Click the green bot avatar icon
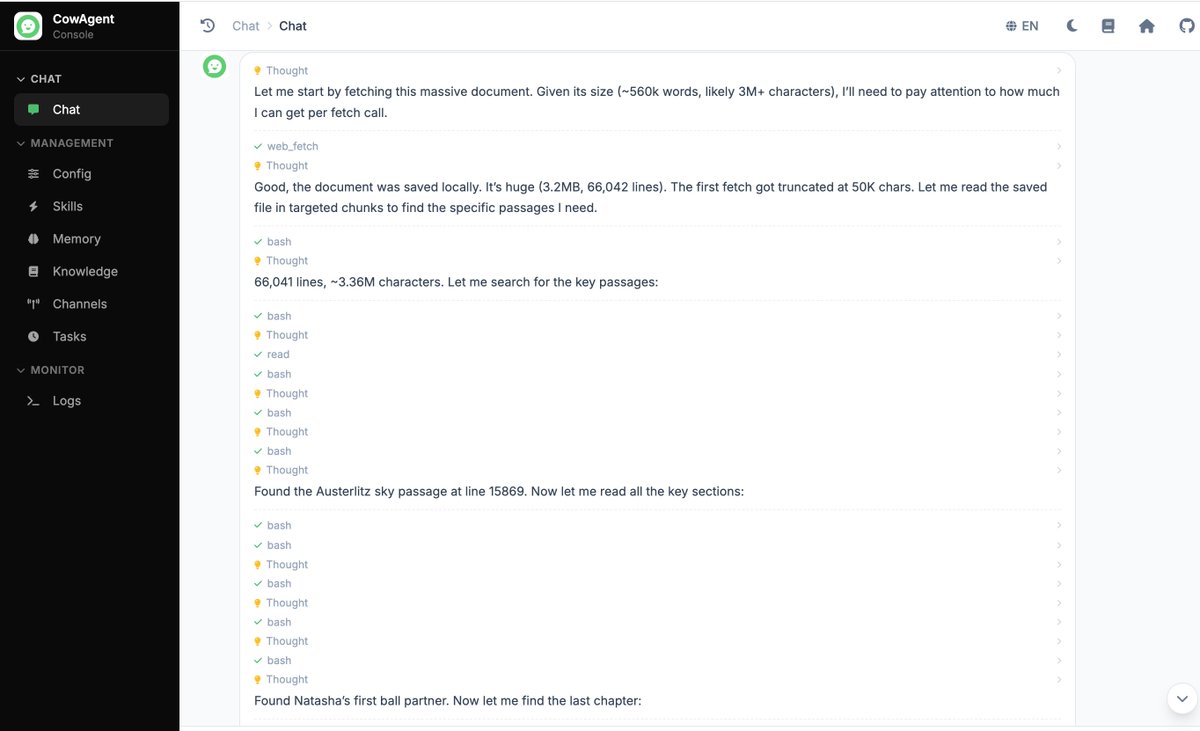Image resolution: width=1200 pixels, height=731 pixels. pos(215,66)
